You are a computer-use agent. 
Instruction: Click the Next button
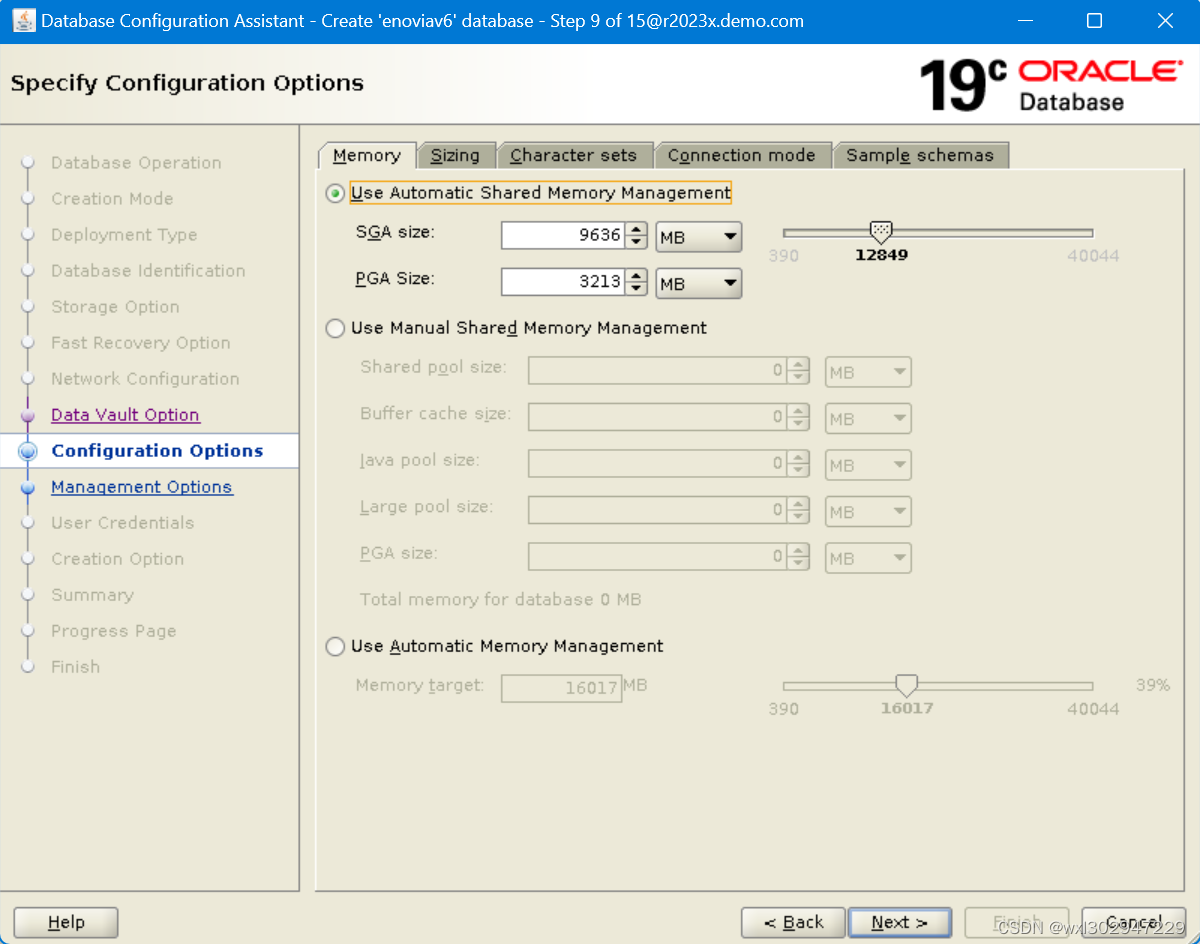coord(900,923)
